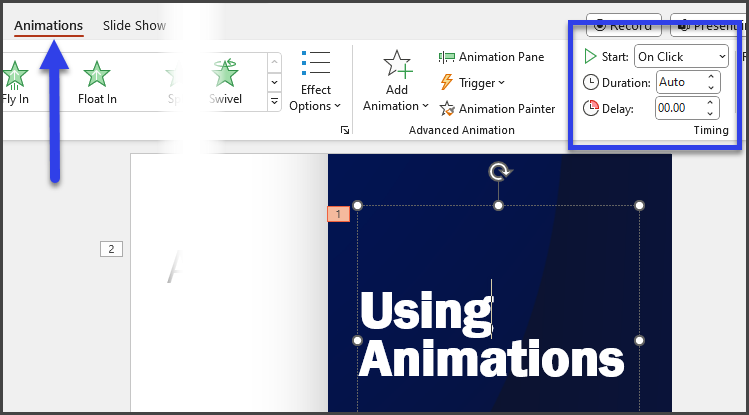Show the previous row of the animation gallery
749x415 pixels.
tap(274, 63)
